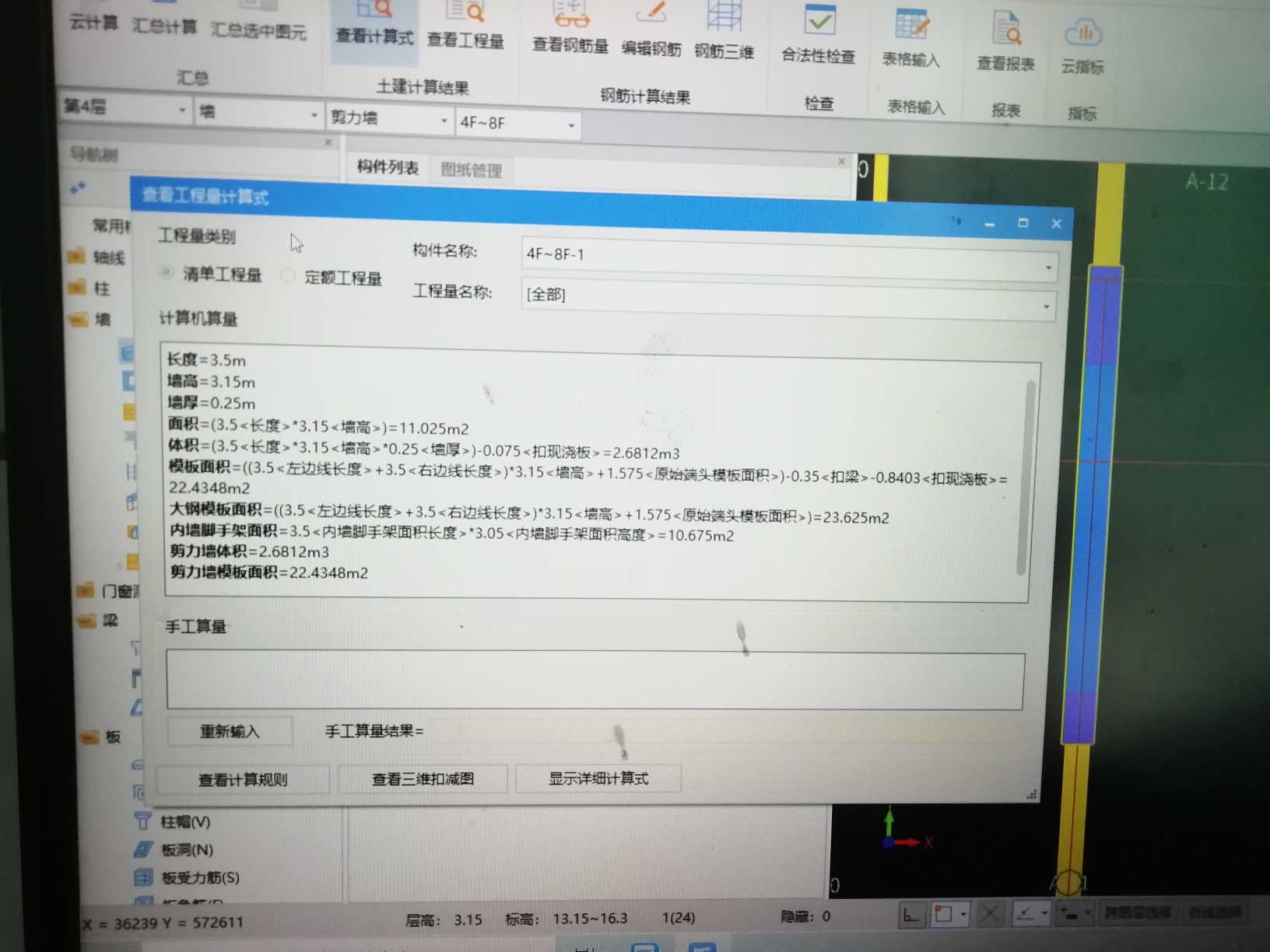Click 汇总选中图元 in the ribbon
Image resolution: width=1270 pixels, height=952 pixels.
tap(259, 30)
